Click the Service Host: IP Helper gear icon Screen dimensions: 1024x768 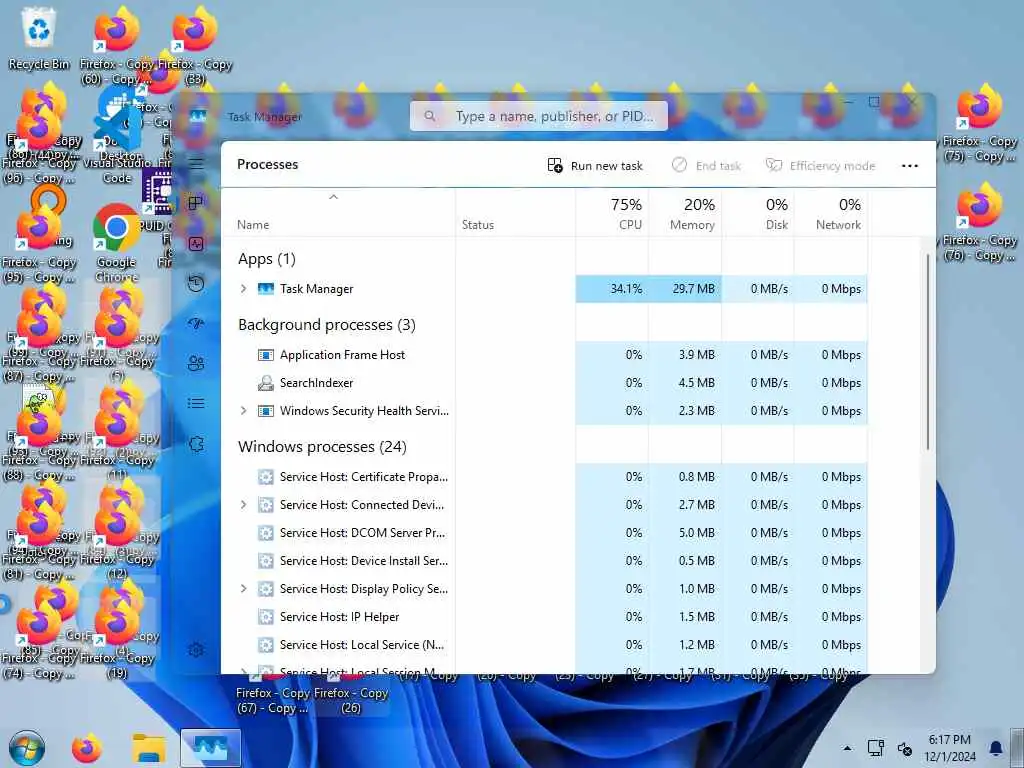click(265, 616)
